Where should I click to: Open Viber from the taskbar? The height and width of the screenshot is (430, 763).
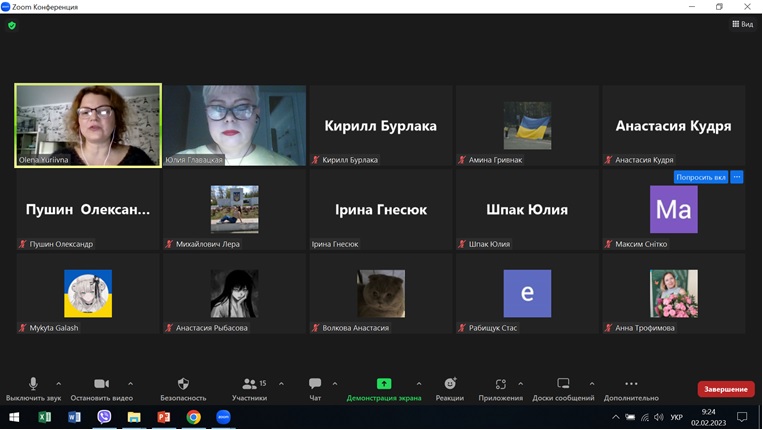click(104, 417)
